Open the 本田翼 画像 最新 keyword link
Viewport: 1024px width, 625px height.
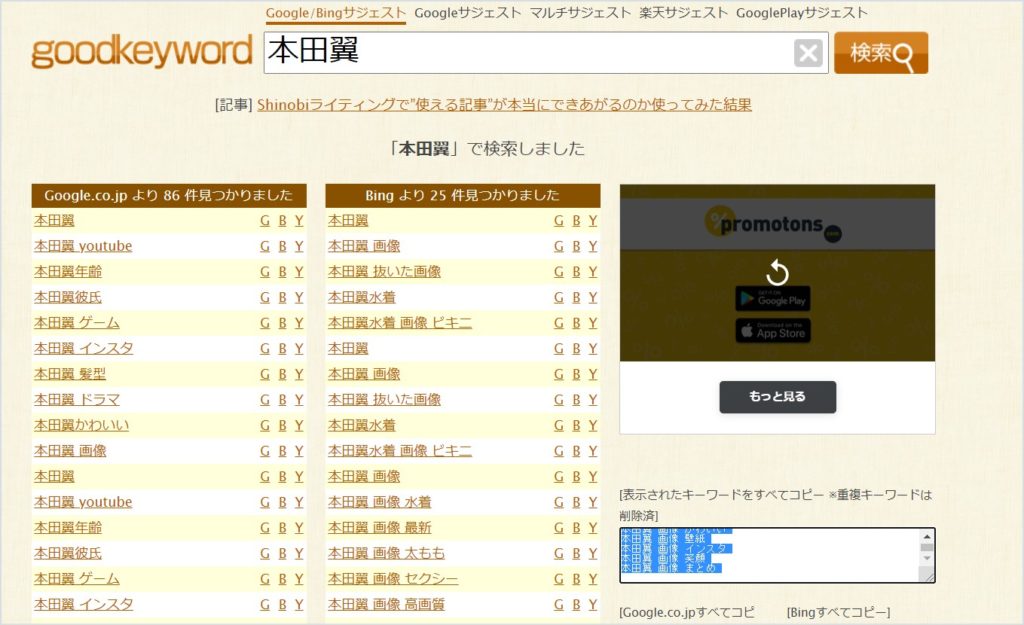click(x=379, y=528)
